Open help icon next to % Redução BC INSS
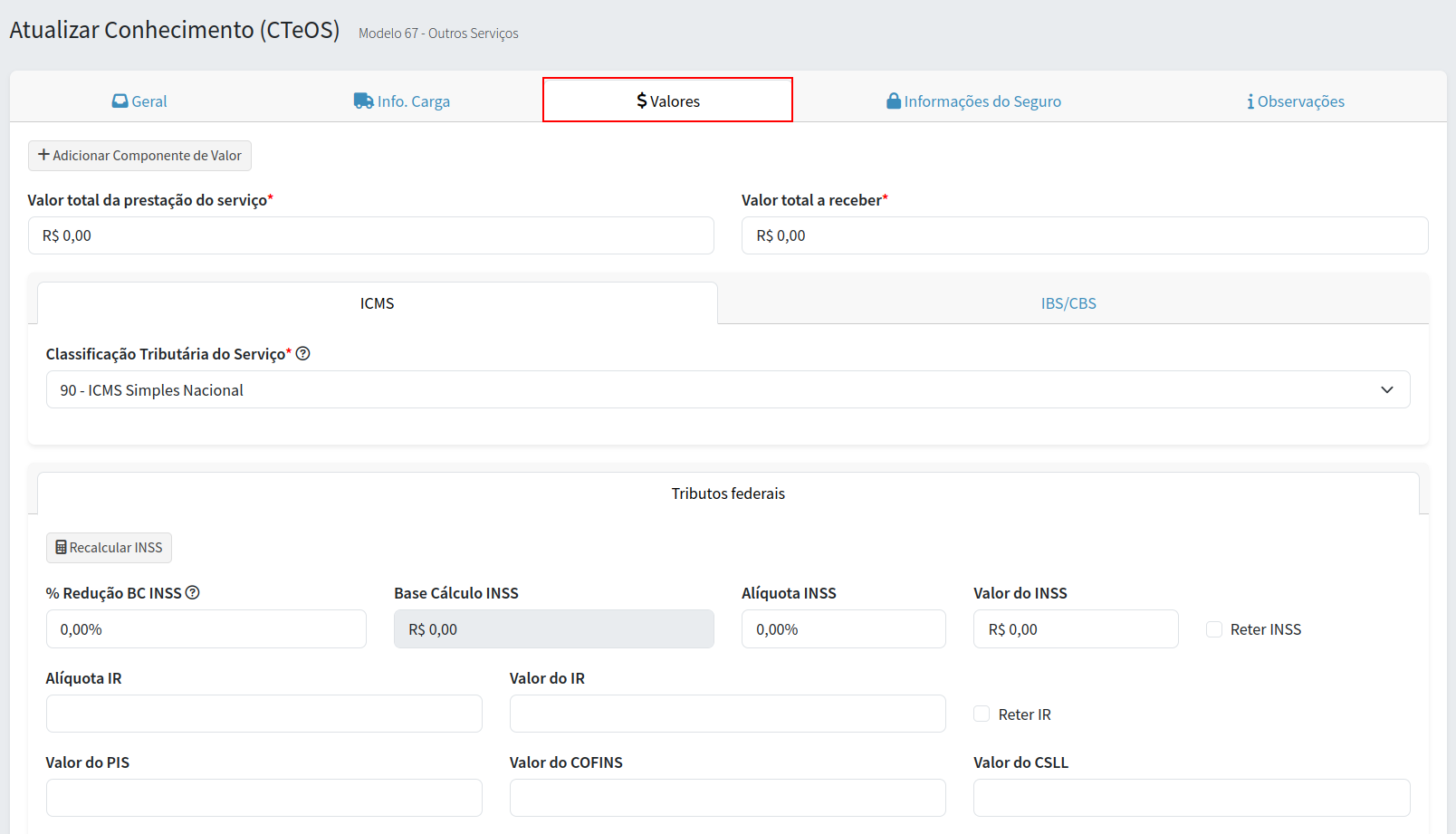1456x834 pixels. pos(193,593)
